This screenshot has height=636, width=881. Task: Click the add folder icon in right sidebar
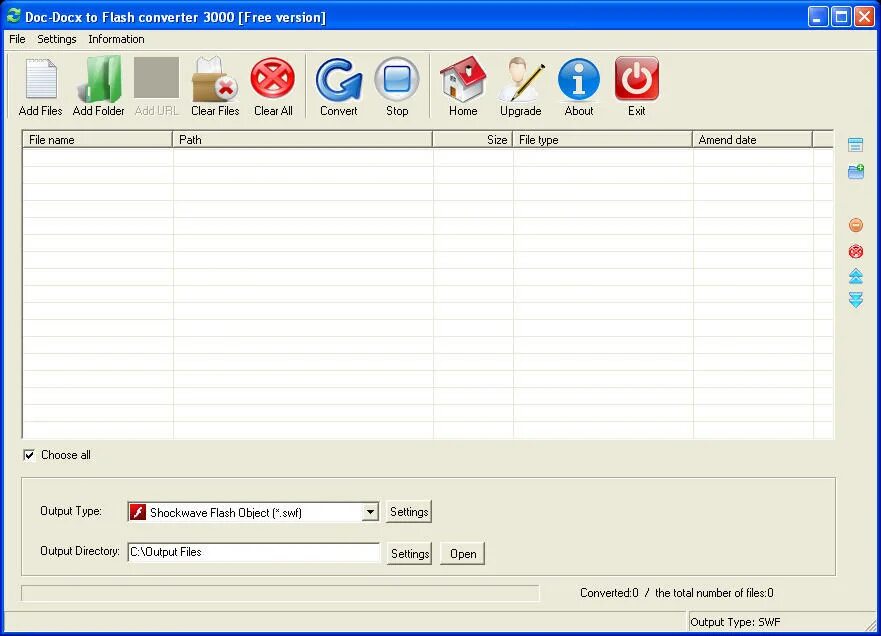[x=856, y=171]
